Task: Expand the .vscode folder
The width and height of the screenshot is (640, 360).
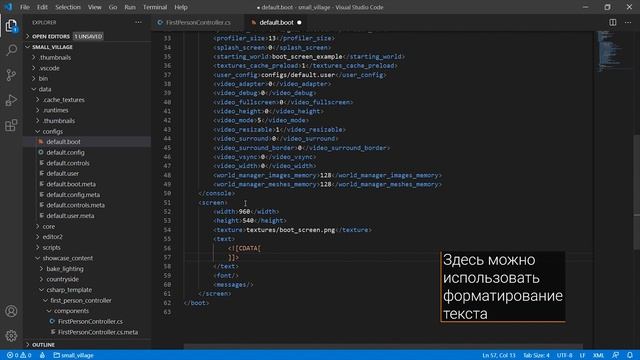Action: coord(49,68)
